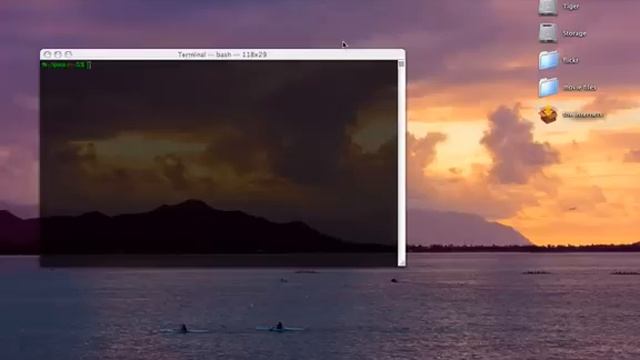The height and width of the screenshot is (360, 640).
Task: Select the first blue folder below Storage
Action: click(548, 60)
